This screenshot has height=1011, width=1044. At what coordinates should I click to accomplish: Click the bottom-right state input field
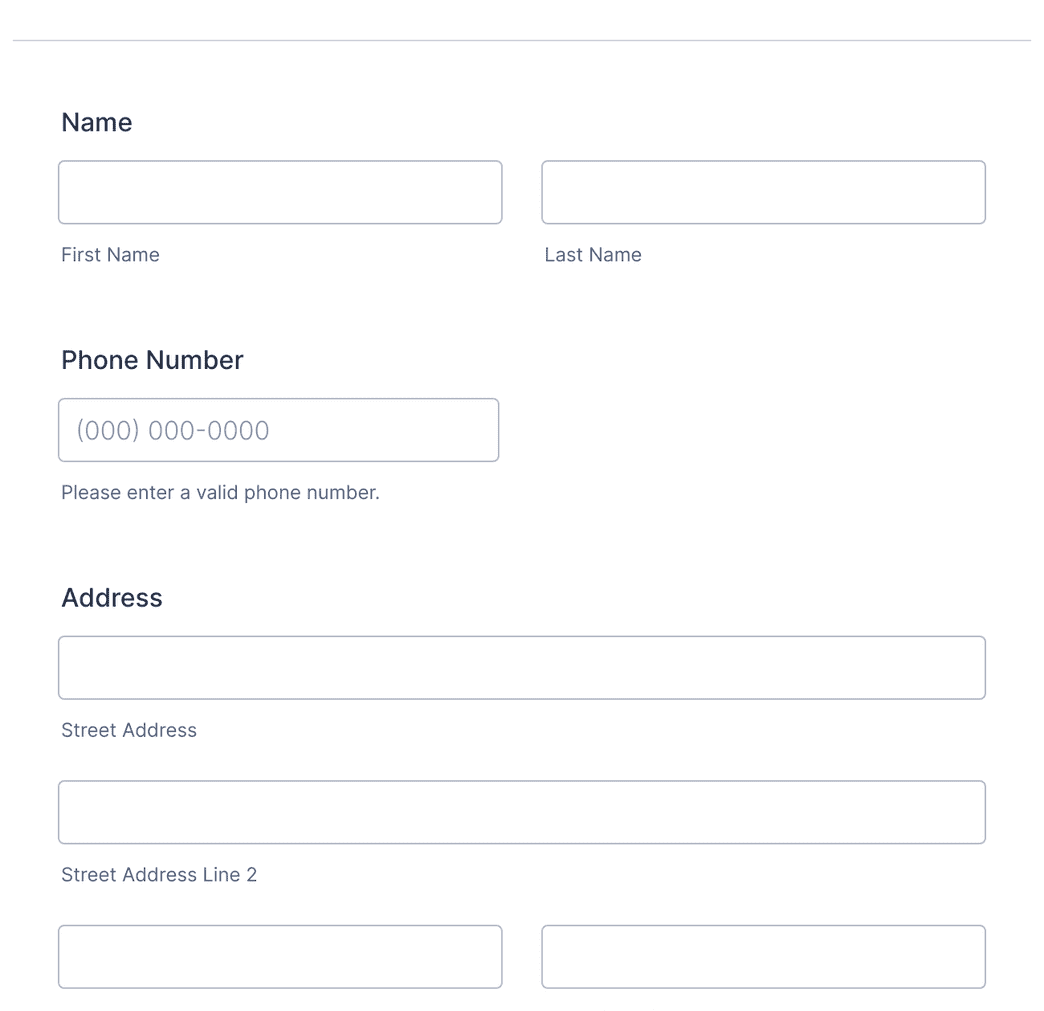(763, 957)
